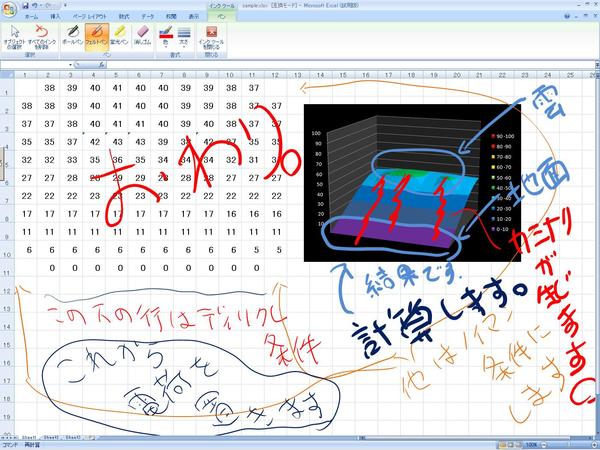Open the ホーム ribbon tab

31,17
